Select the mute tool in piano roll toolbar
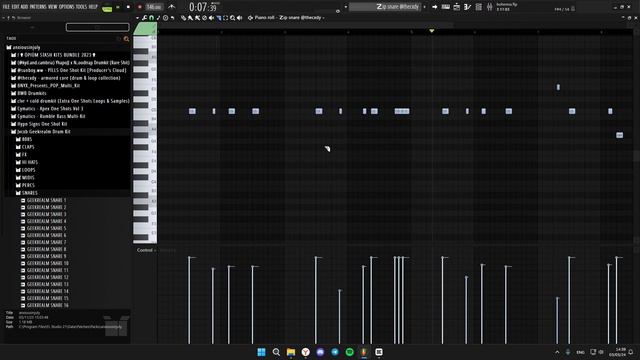The image size is (640, 360). pos(211,18)
